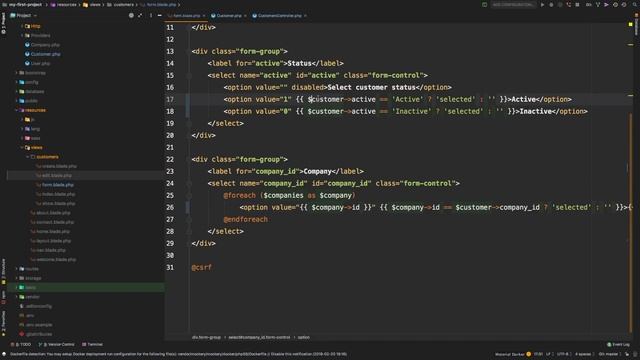Image resolution: width=640 pixels, height=360 pixels.
Task: Open welcome.blade.php in project tree
Action: [56, 260]
